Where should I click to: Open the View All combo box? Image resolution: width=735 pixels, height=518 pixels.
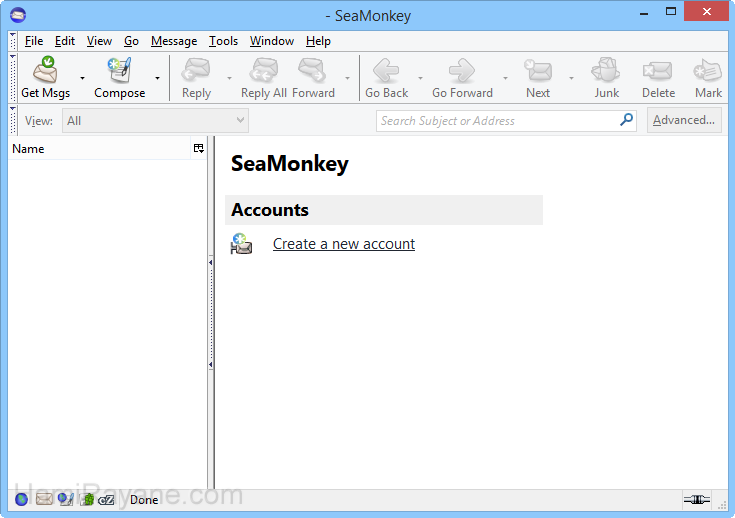click(155, 120)
